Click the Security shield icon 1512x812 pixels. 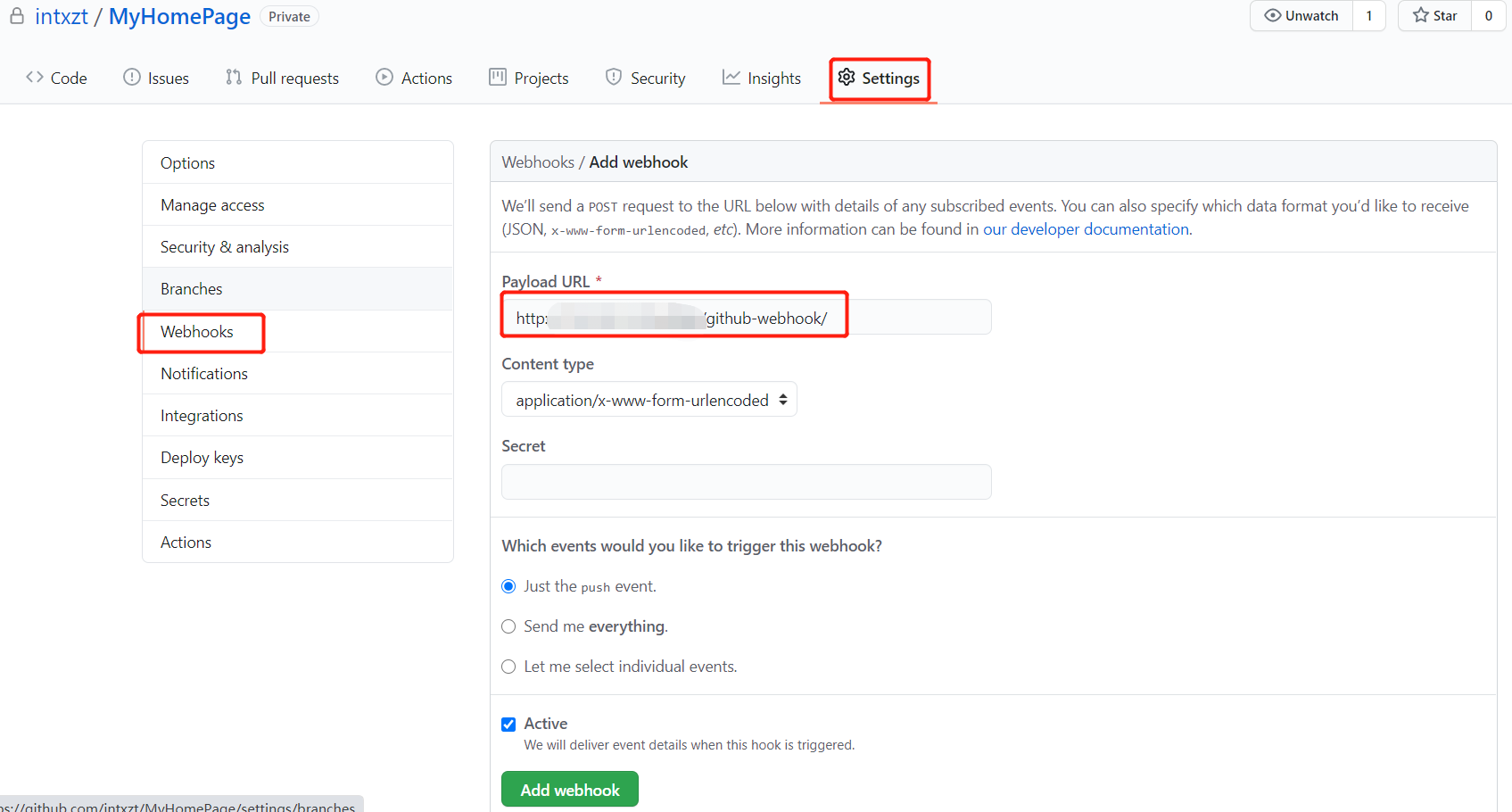coord(614,78)
